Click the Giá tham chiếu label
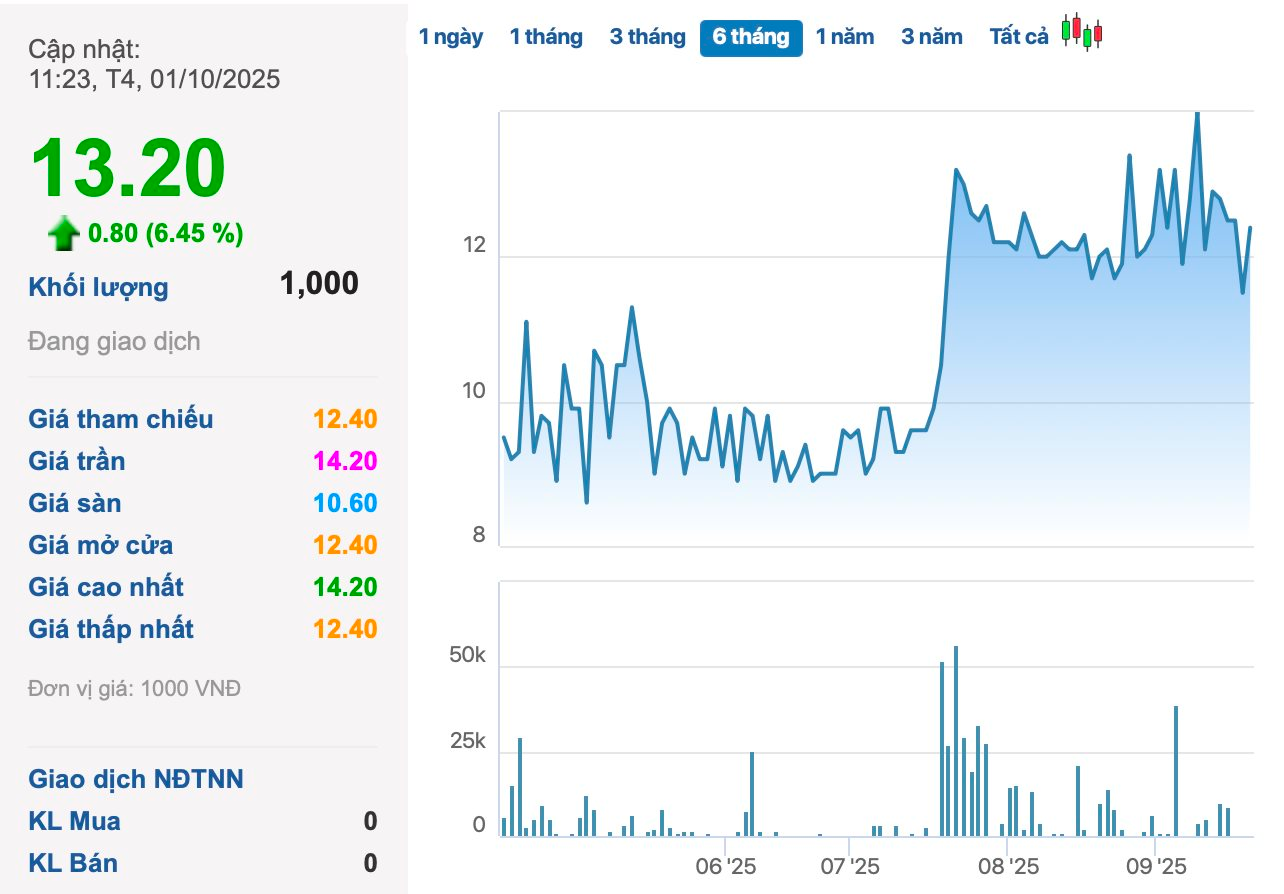 pyautogui.click(x=121, y=419)
